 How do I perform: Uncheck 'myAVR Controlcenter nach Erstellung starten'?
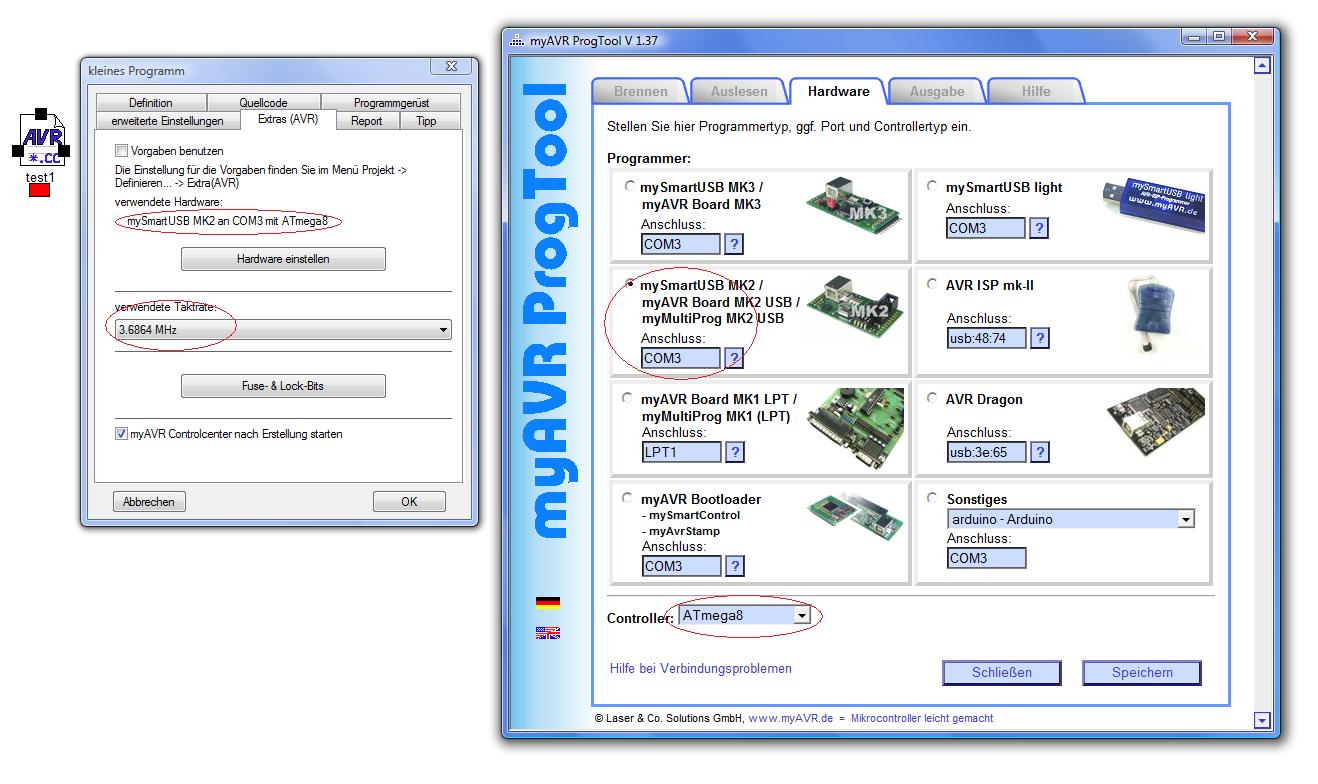point(122,434)
